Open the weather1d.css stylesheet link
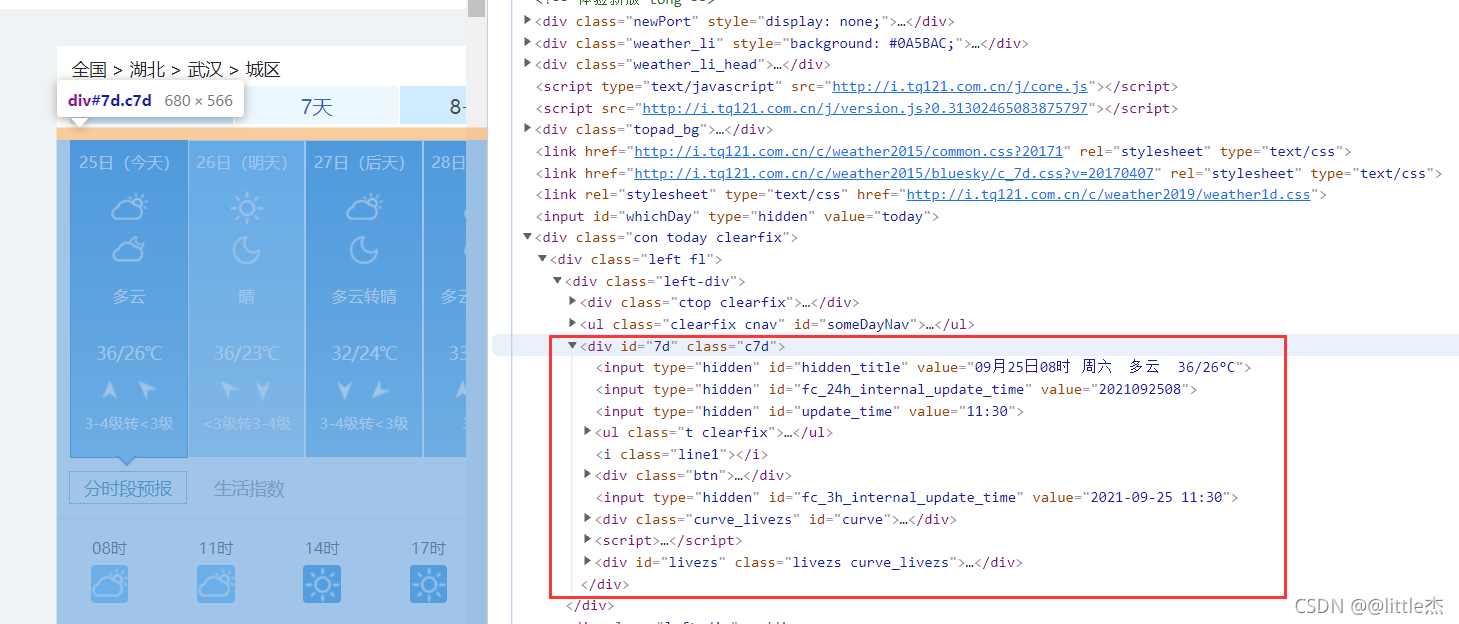 1108,195
